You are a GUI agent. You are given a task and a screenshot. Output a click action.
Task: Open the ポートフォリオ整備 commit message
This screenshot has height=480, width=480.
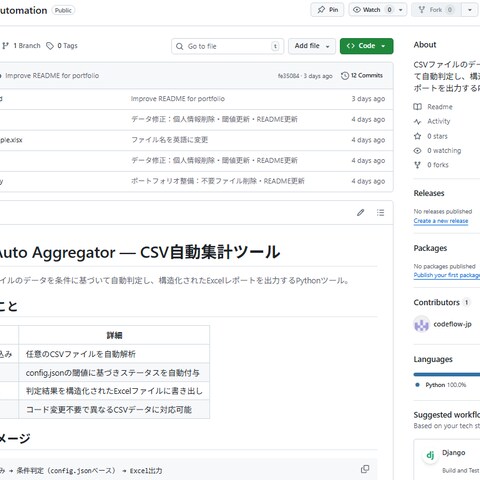pyautogui.click(x=217, y=181)
